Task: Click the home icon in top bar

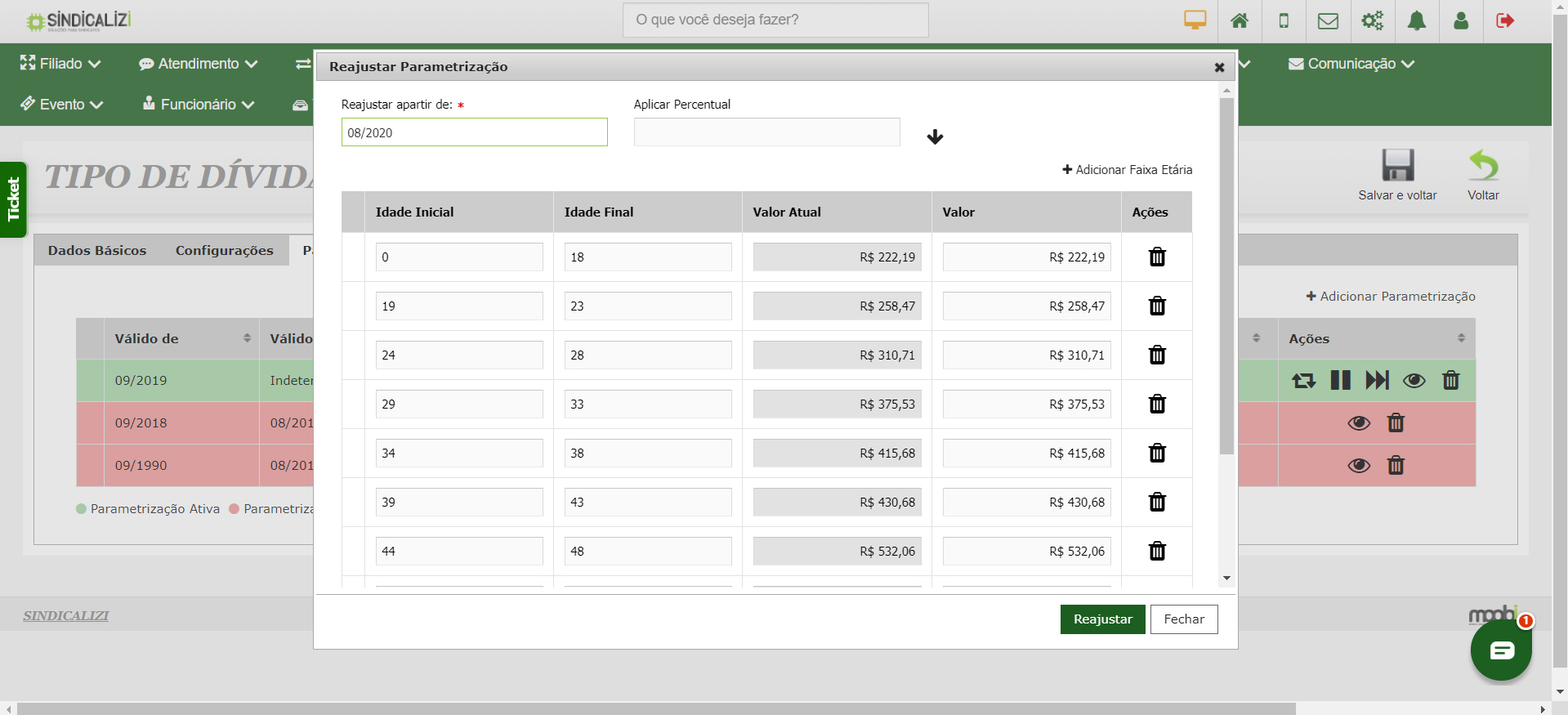Action: click(x=1239, y=20)
